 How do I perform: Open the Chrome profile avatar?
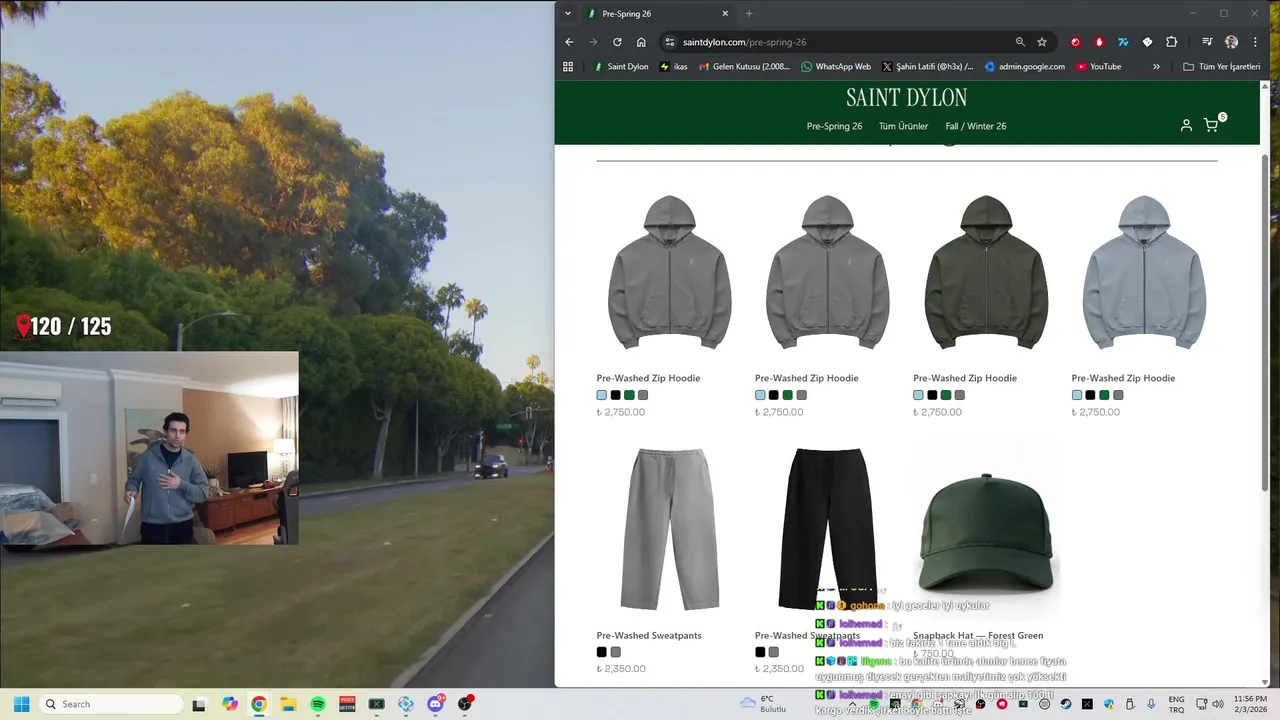pyautogui.click(x=1231, y=42)
